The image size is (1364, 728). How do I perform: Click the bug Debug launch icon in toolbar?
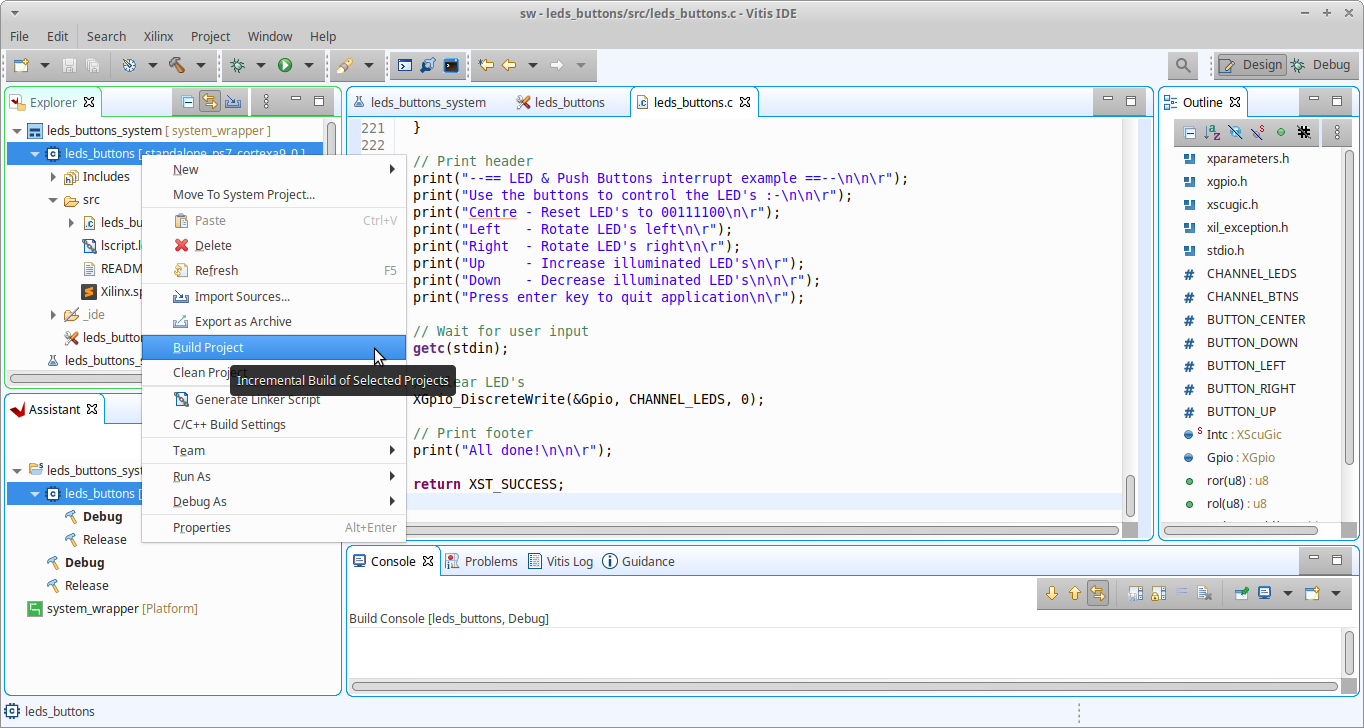237,65
